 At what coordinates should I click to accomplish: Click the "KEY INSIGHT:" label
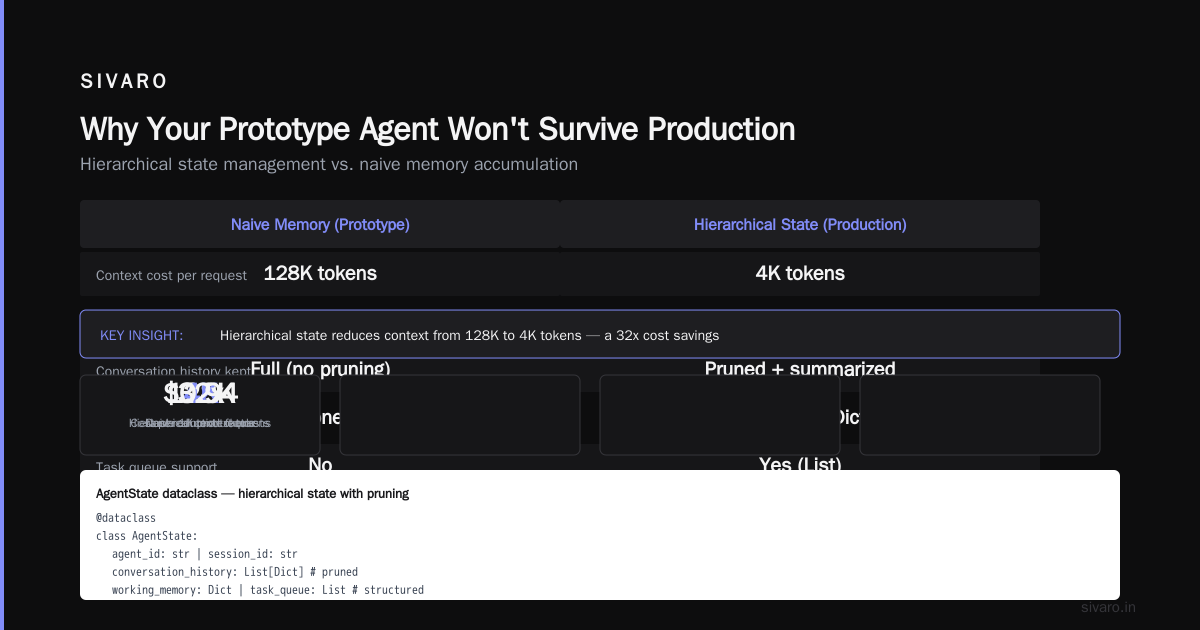tap(141, 335)
